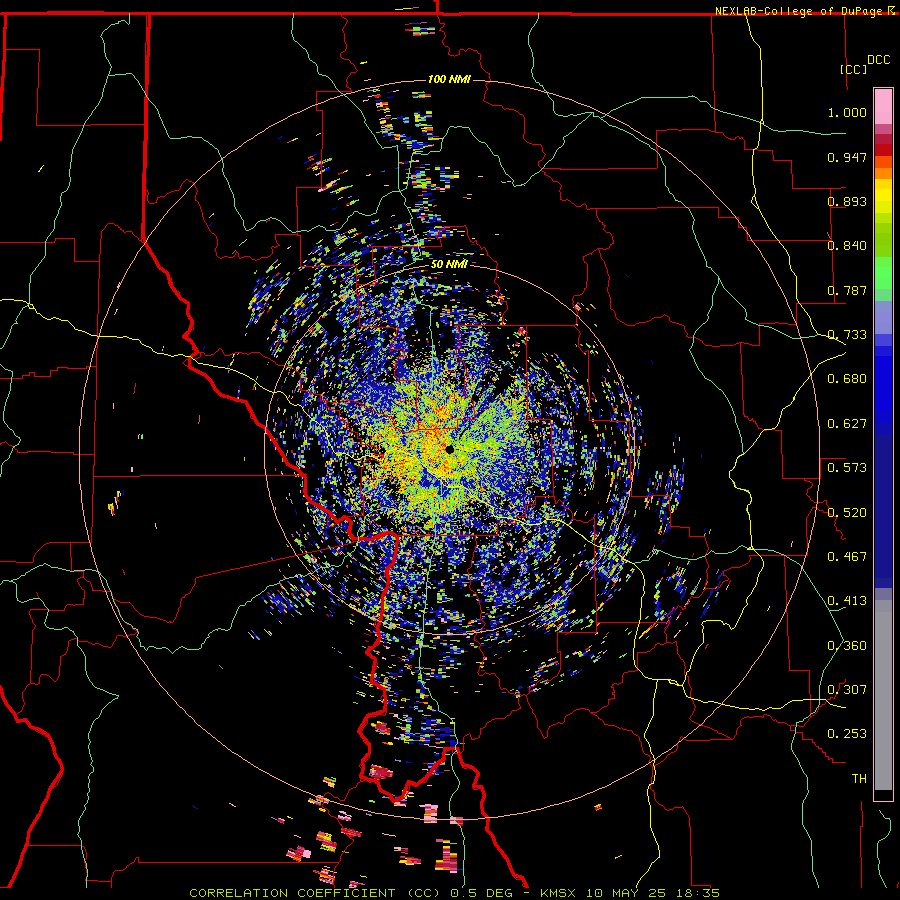Image resolution: width=900 pixels, height=900 pixels.
Task: Click the CORRELATION COEFFICIENT caption text
Action: click(x=292, y=893)
